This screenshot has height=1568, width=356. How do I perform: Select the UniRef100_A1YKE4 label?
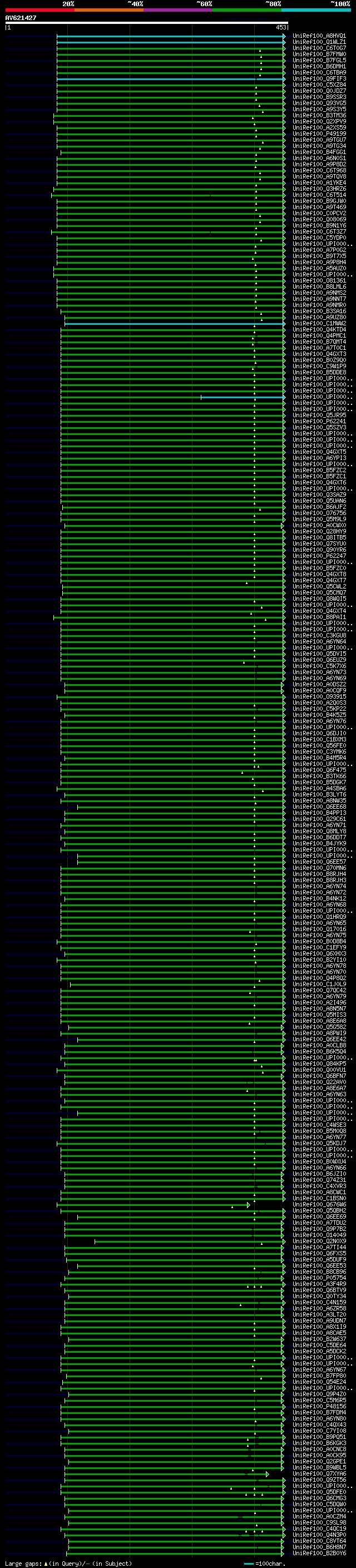click(x=319, y=182)
